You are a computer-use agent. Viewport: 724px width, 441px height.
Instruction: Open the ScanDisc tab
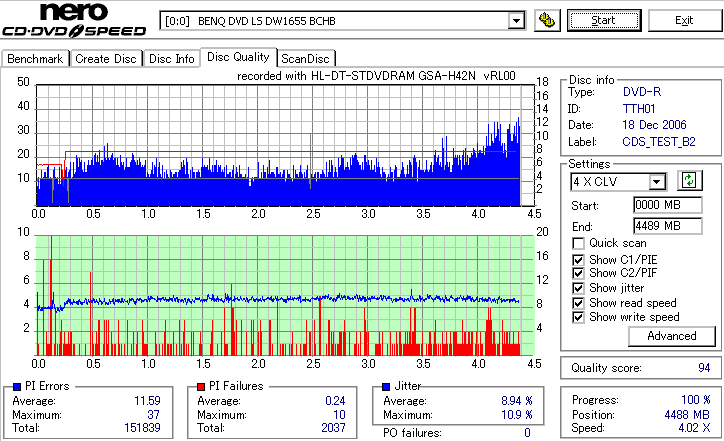click(x=305, y=59)
